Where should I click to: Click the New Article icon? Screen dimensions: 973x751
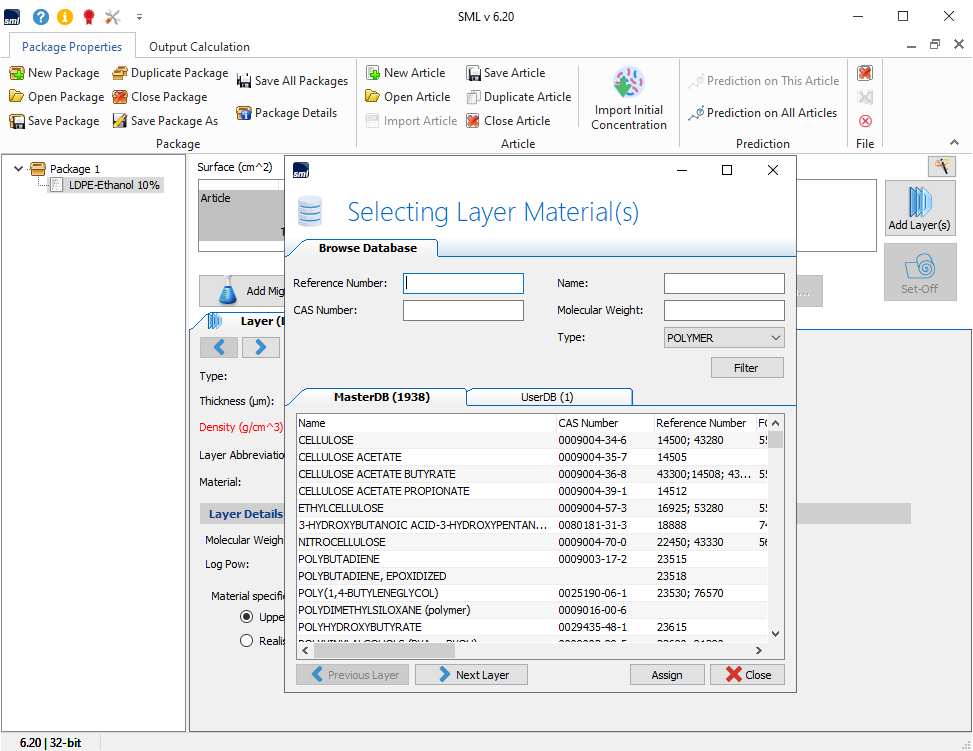(x=373, y=73)
